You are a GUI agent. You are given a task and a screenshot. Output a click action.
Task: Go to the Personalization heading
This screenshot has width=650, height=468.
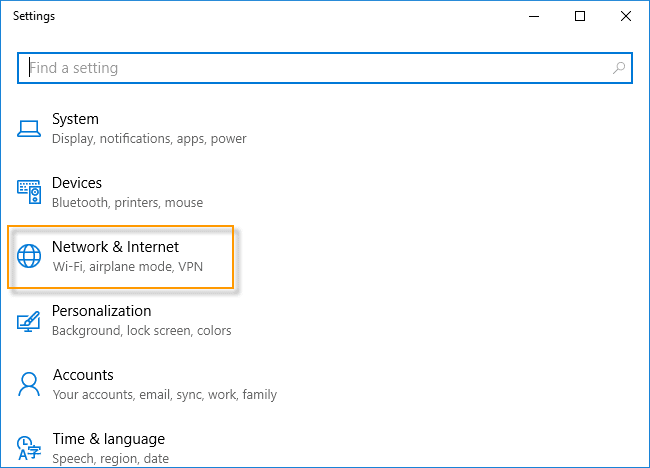coord(101,311)
